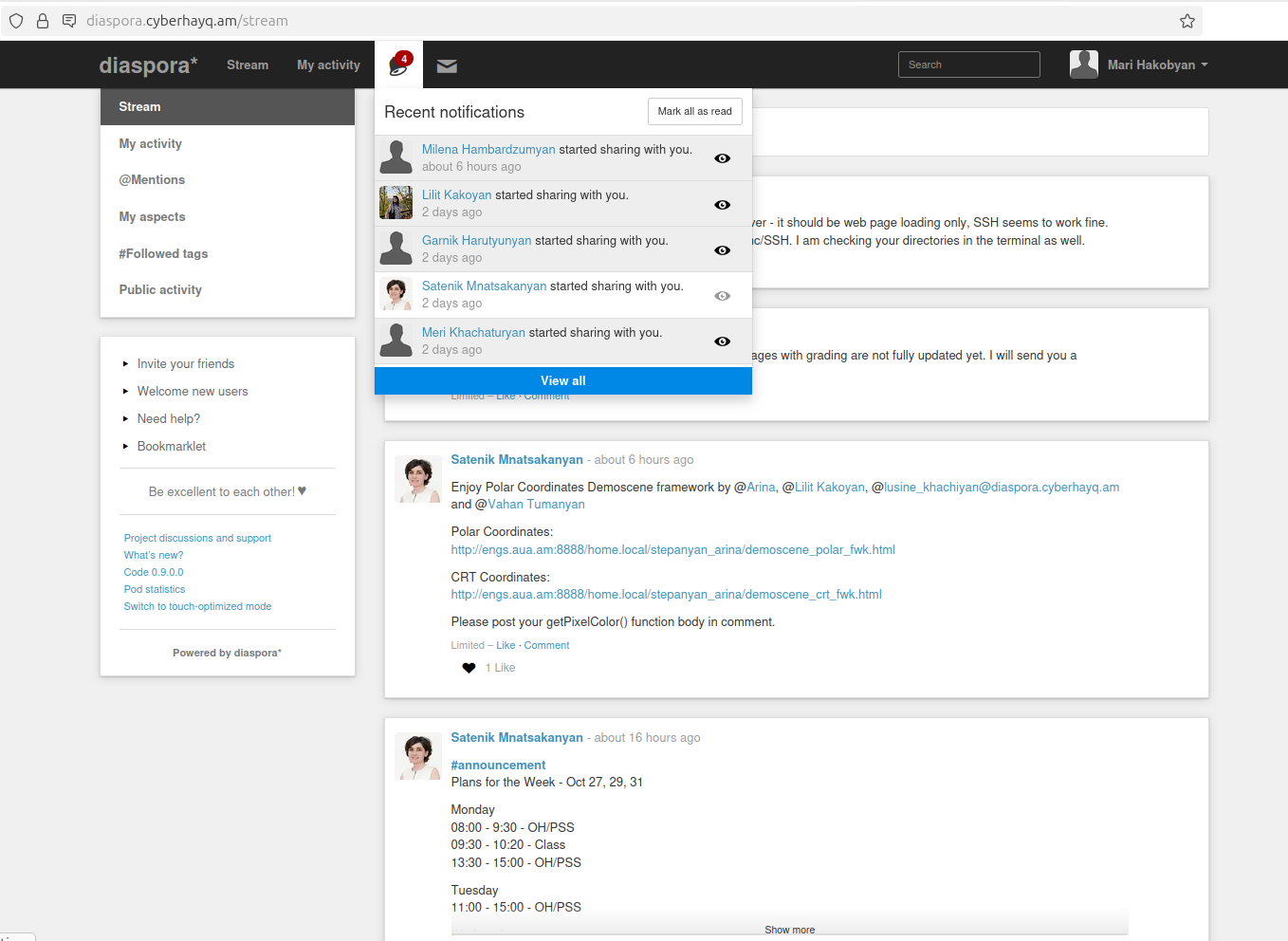Click the lock icon in address bar
The width and height of the screenshot is (1288, 941).
43,21
